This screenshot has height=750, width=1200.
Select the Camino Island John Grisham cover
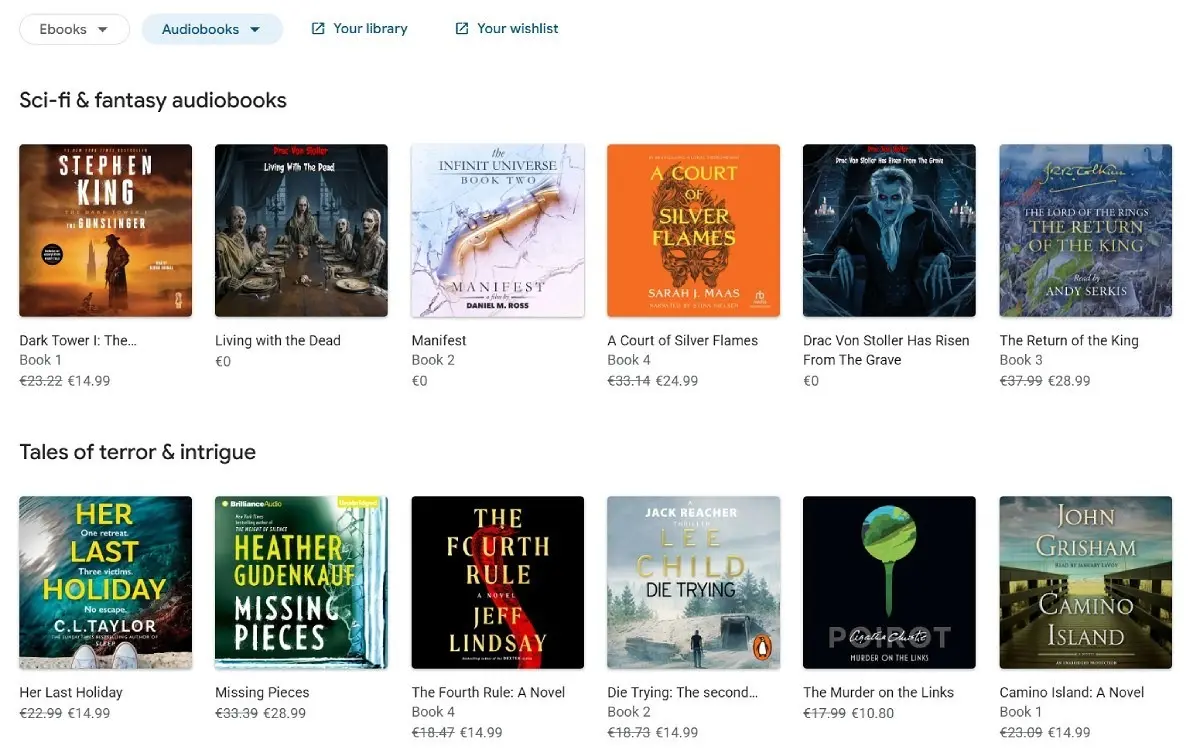click(x=1086, y=583)
